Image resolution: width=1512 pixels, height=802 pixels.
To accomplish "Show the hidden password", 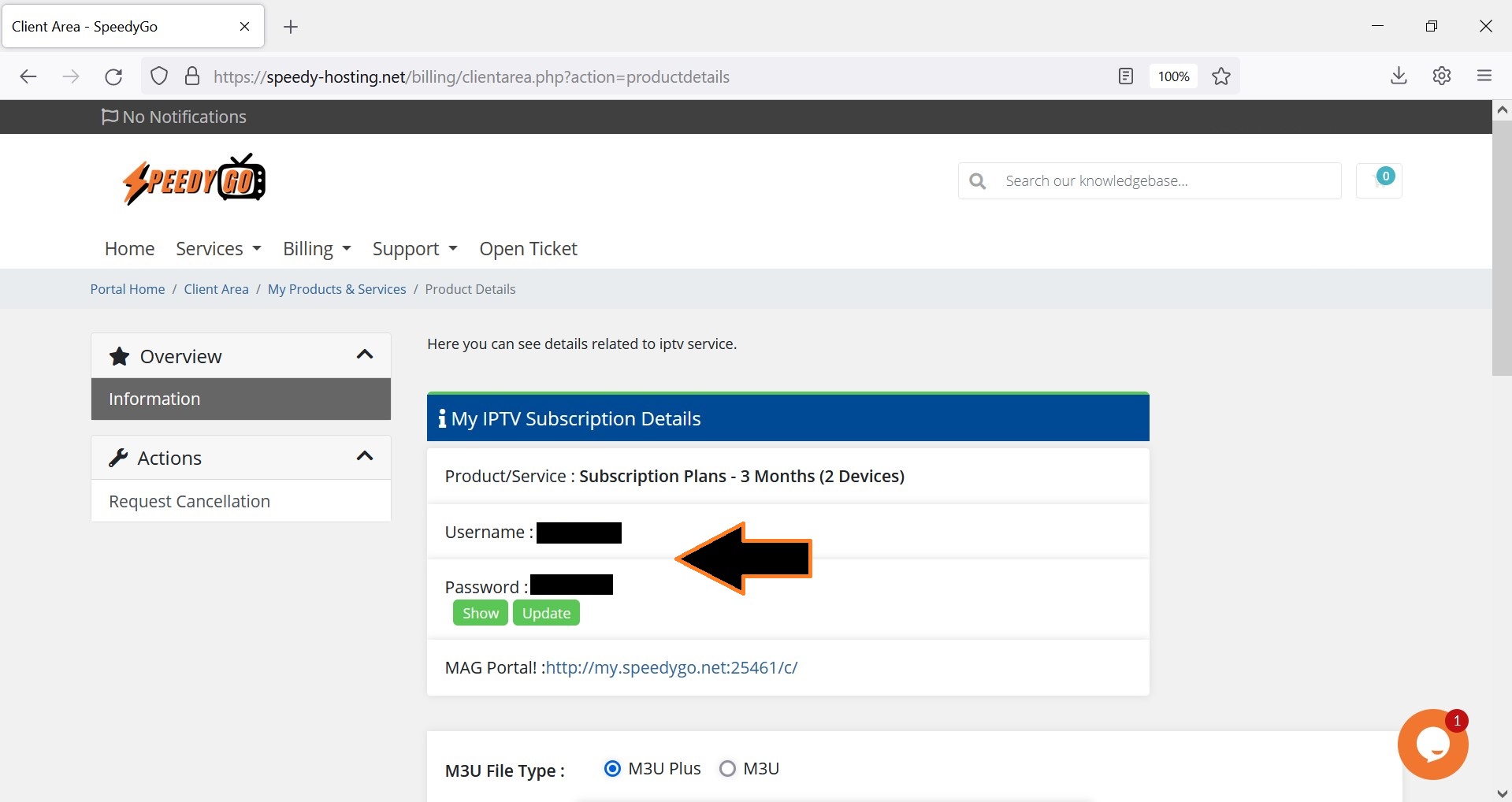I will coord(480,613).
